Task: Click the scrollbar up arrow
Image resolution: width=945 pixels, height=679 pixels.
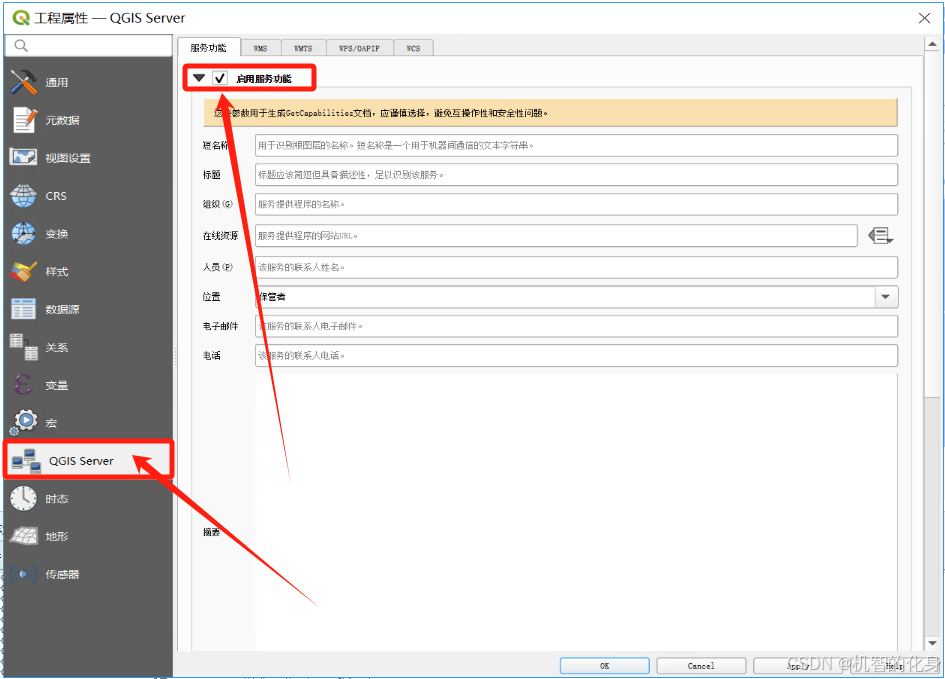Action: 932,45
